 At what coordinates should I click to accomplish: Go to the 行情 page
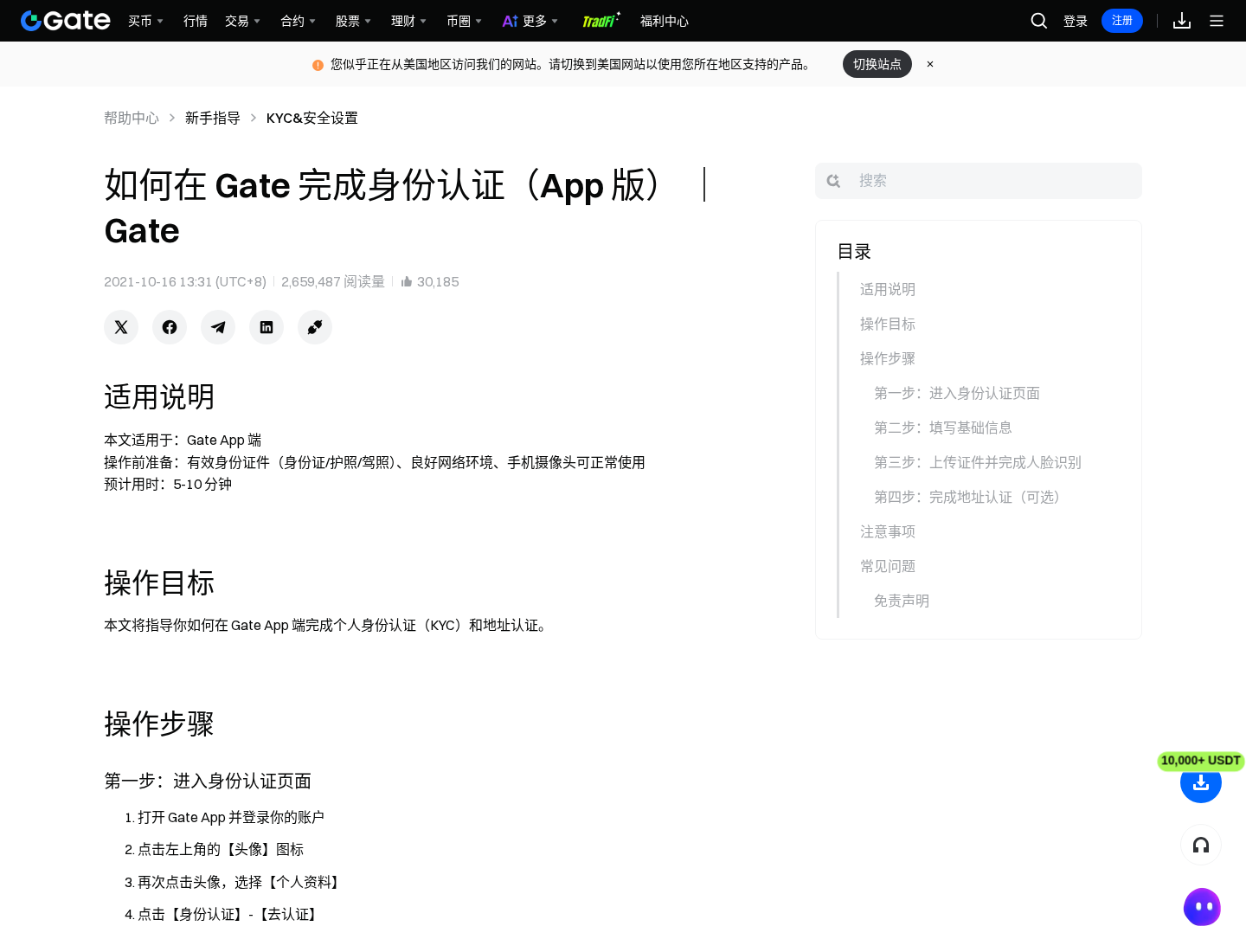coord(196,21)
